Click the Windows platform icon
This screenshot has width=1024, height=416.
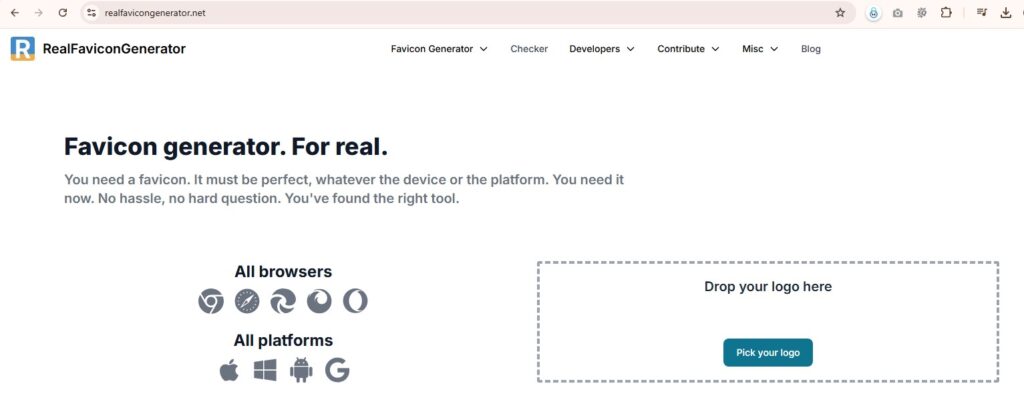(265, 371)
